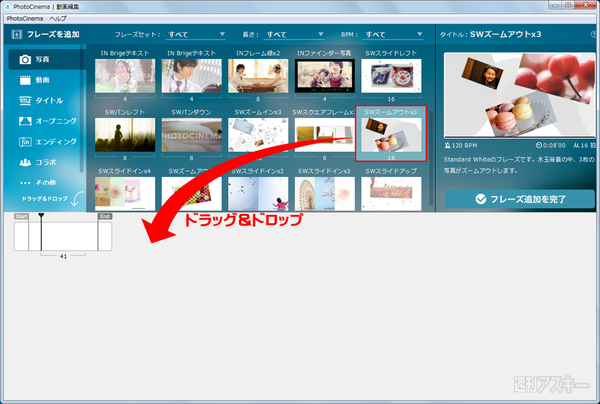This screenshot has width=600, height=404.
Task: Click the clapperboard icon beside 動画
Action: point(25,80)
